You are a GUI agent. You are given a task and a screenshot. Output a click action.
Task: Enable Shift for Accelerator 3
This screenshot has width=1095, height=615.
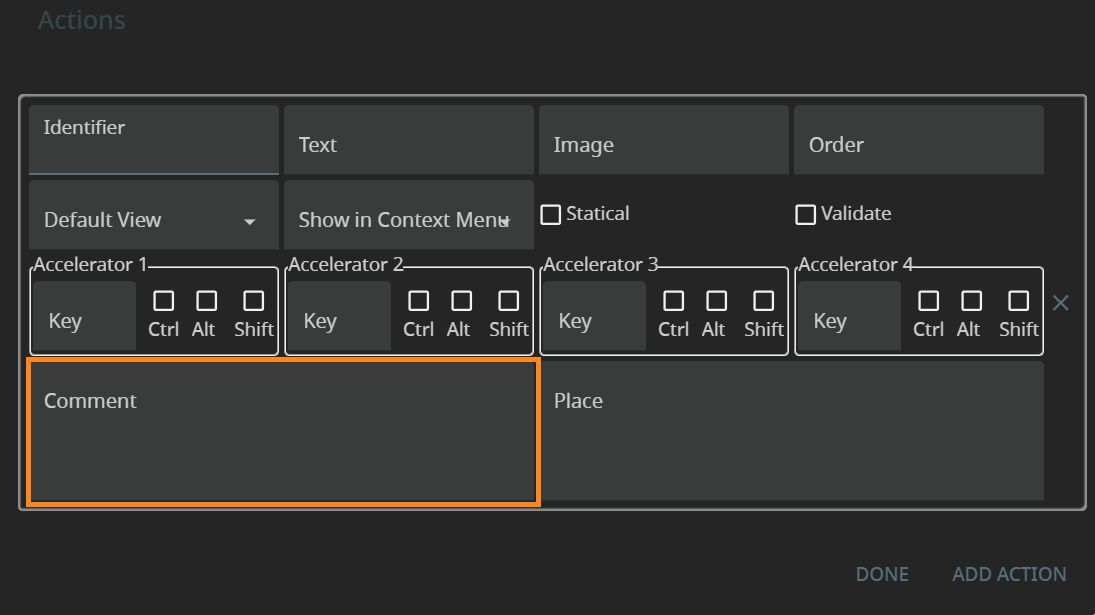pos(764,301)
